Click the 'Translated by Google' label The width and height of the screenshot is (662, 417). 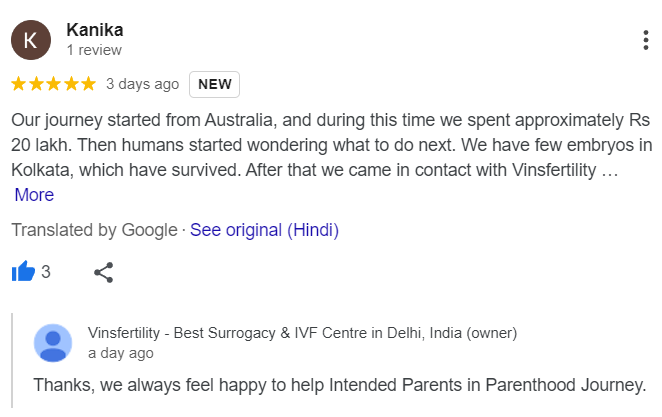click(x=94, y=230)
